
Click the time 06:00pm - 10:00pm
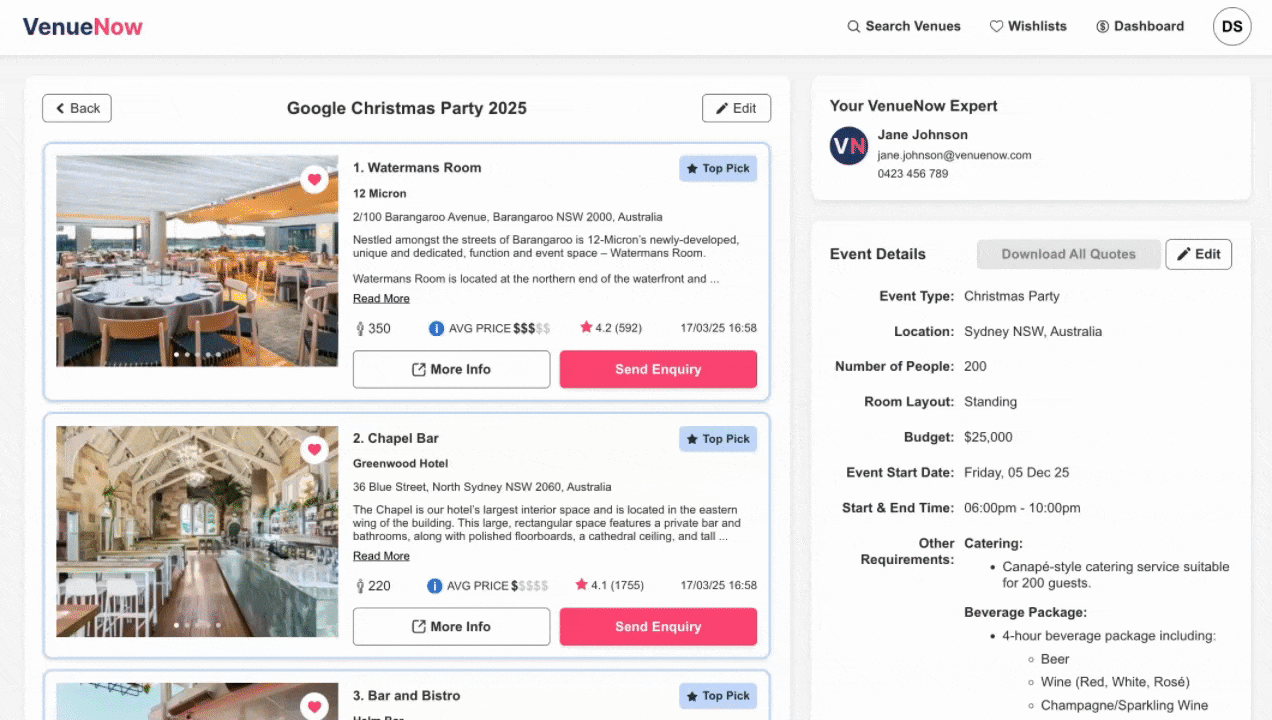pyautogui.click(x=1022, y=508)
